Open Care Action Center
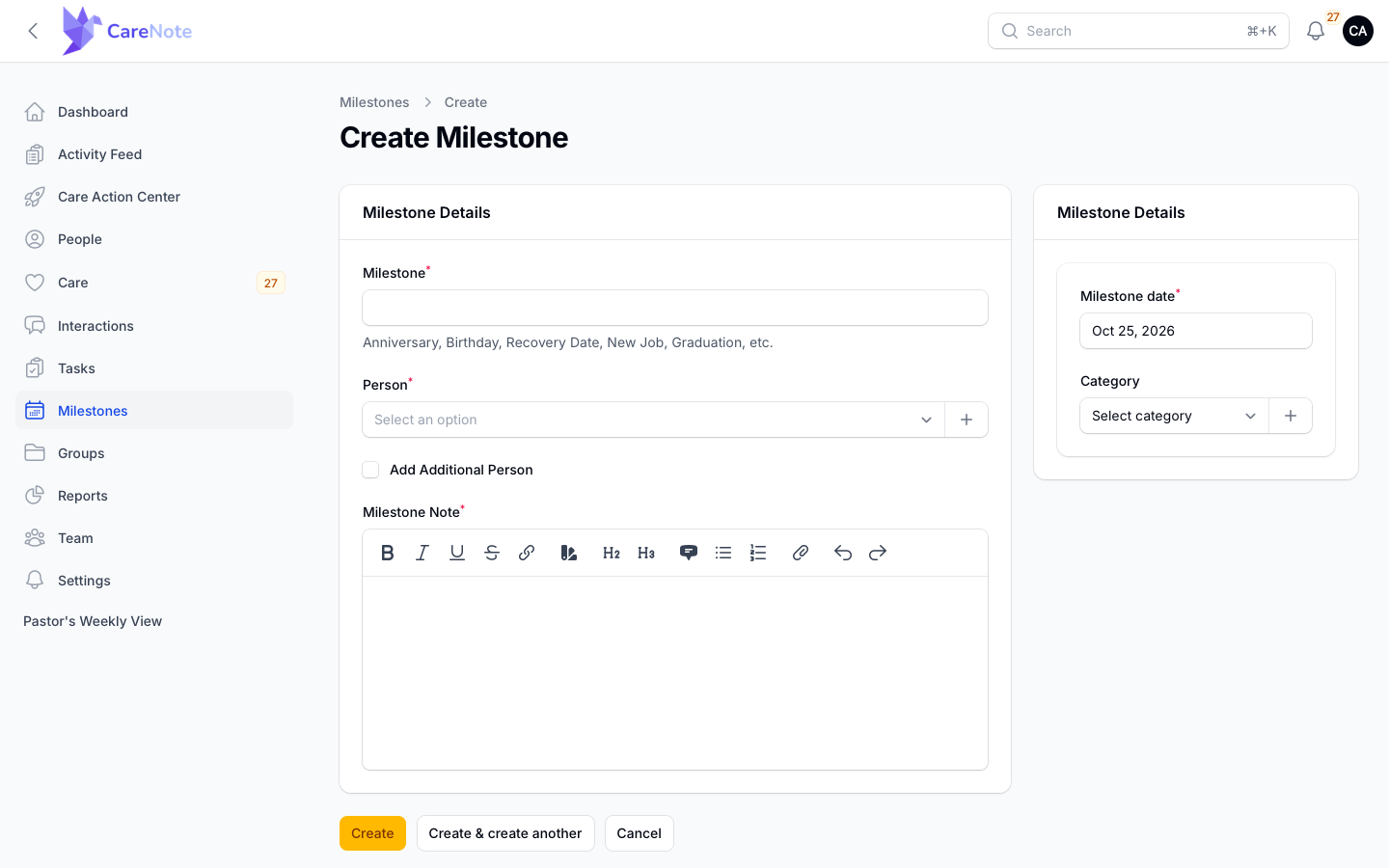Screen dimensions: 1389x868 coord(154,197)
